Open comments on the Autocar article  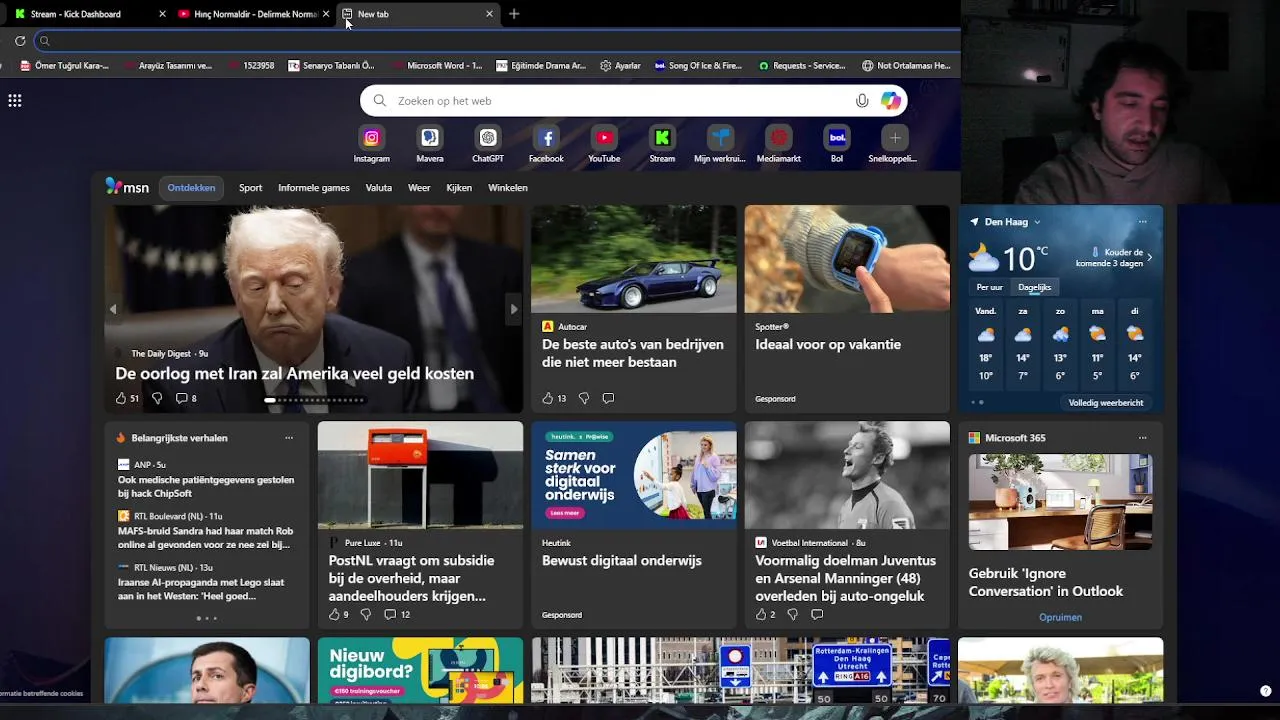point(608,398)
